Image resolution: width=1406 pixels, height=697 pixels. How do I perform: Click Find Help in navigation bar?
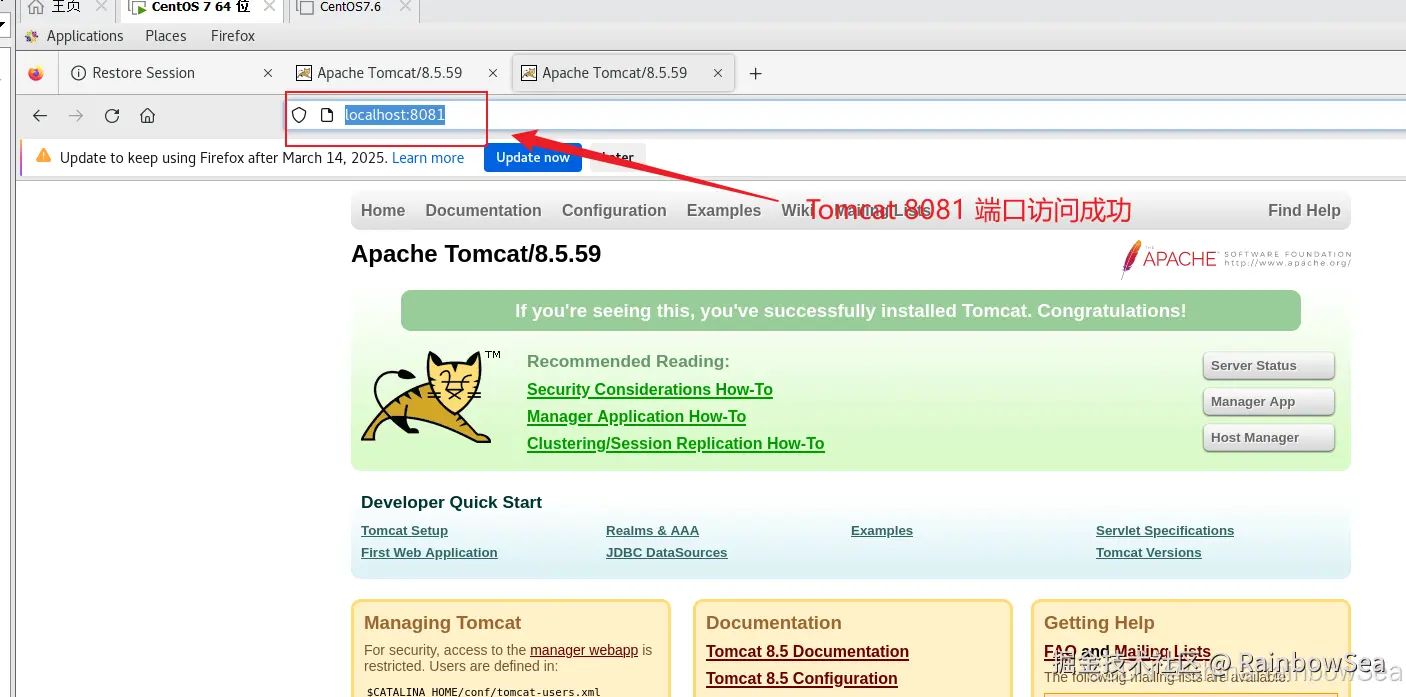[x=1304, y=211]
